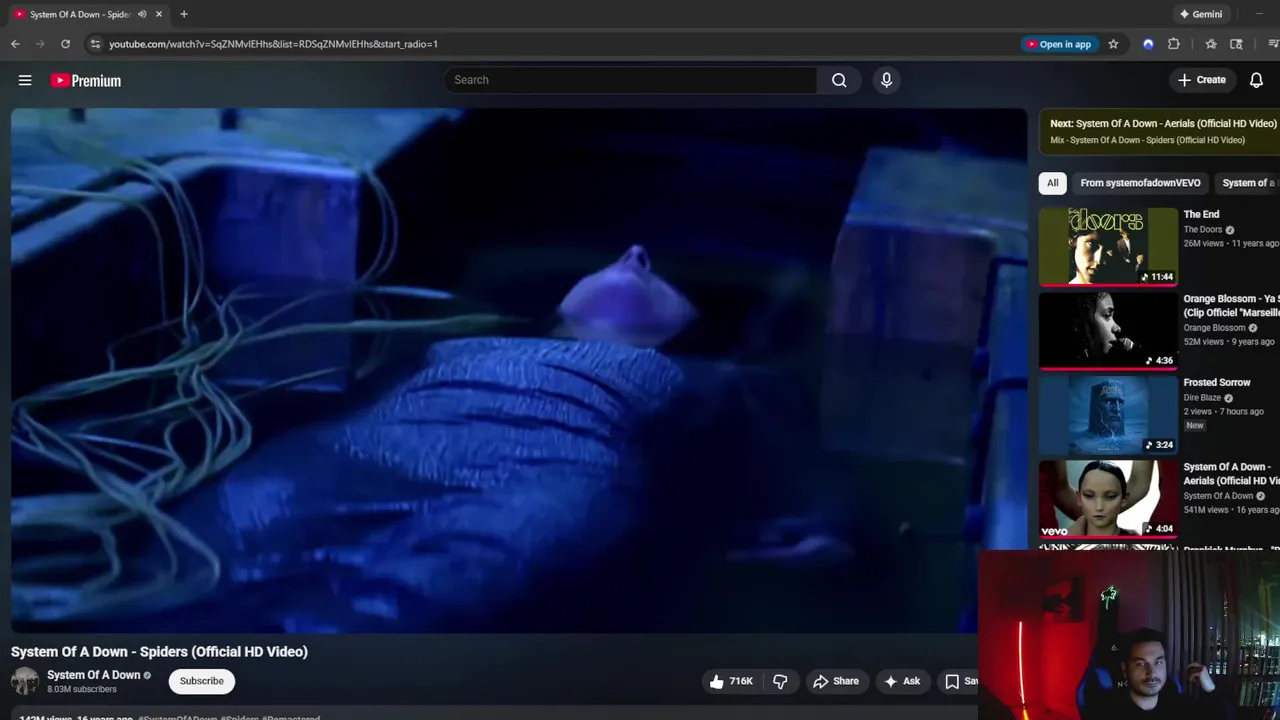Viewport: 1280px width, 720px height.
Task: Select the partially visible System of a chip
Action: coord(1247,183)
